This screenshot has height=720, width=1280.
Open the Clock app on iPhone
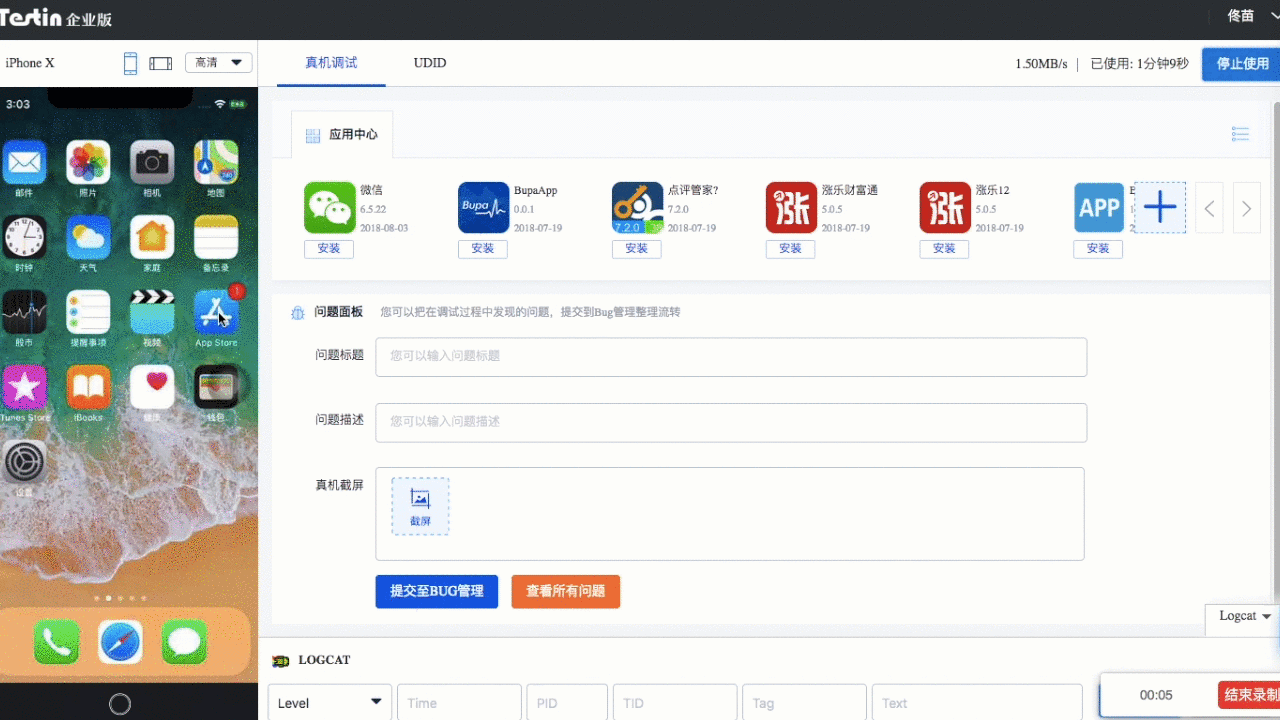click(x=25, y=237)
